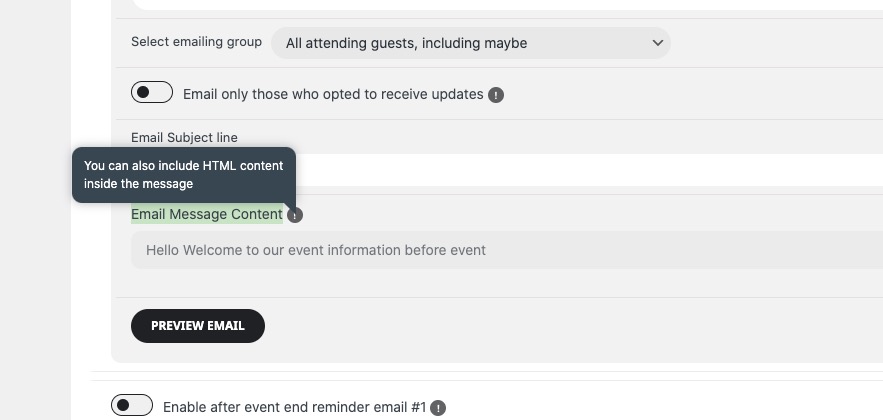Click the highlighted Email Message Content label

(207, 215)
